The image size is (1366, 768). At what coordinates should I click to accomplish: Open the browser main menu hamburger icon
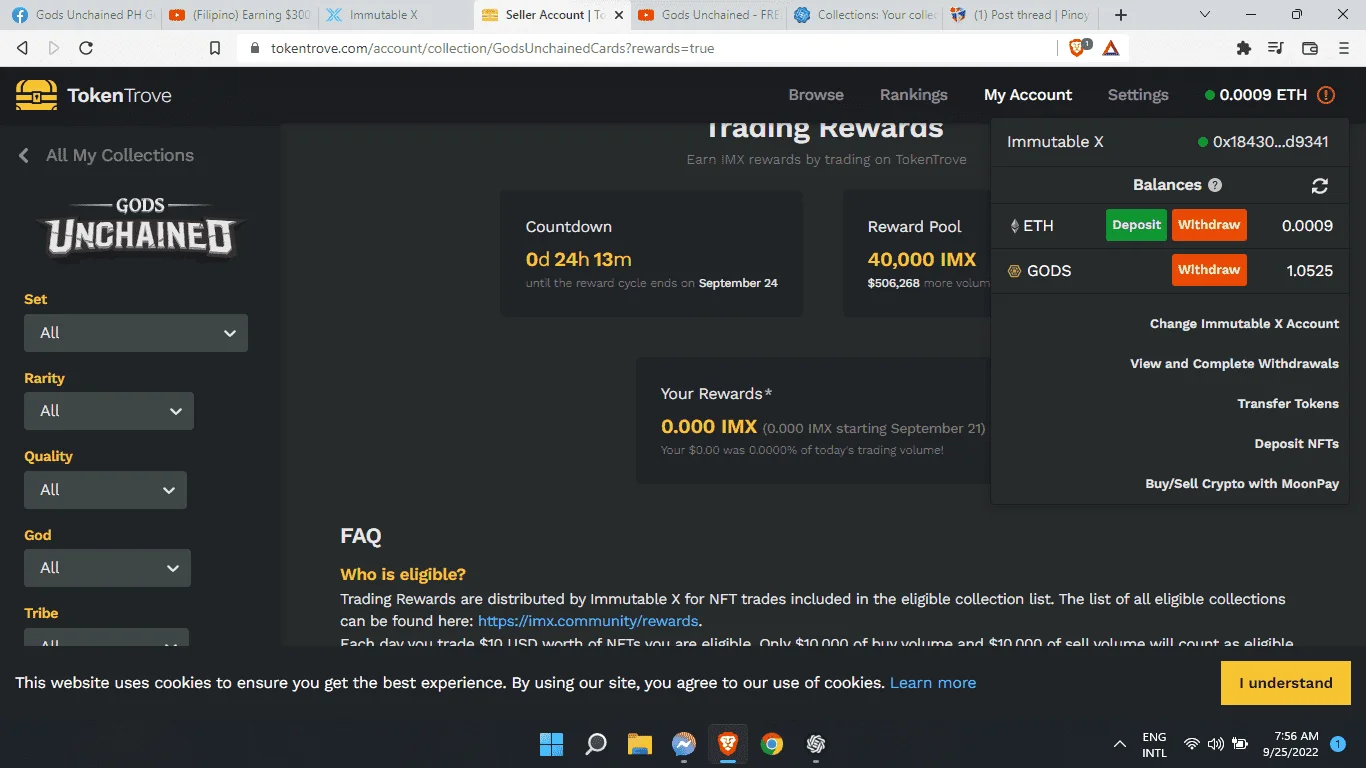(1343, 48)
